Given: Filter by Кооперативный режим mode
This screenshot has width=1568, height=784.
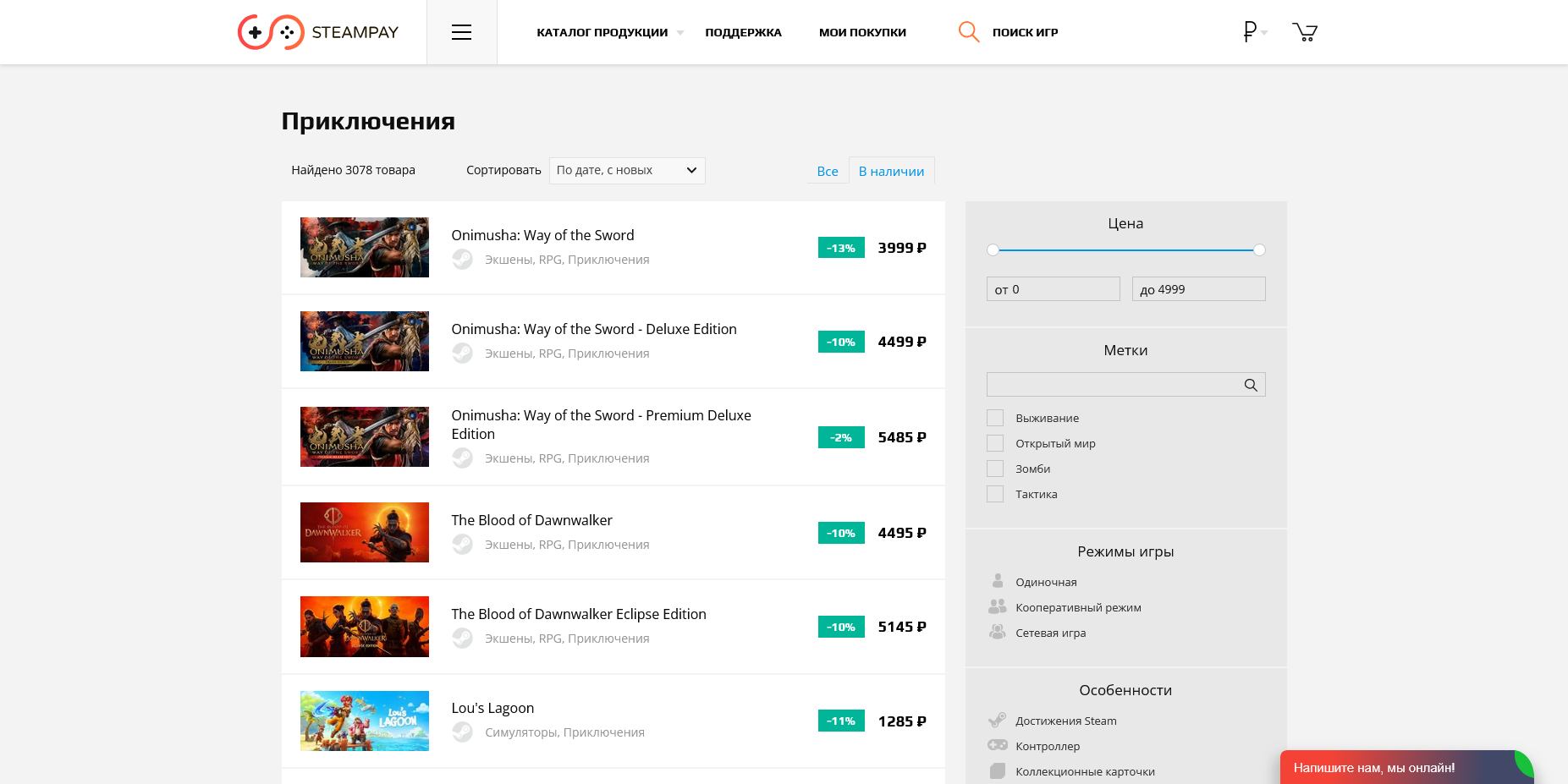Looking at the screenshot, I should (1078, 607).
